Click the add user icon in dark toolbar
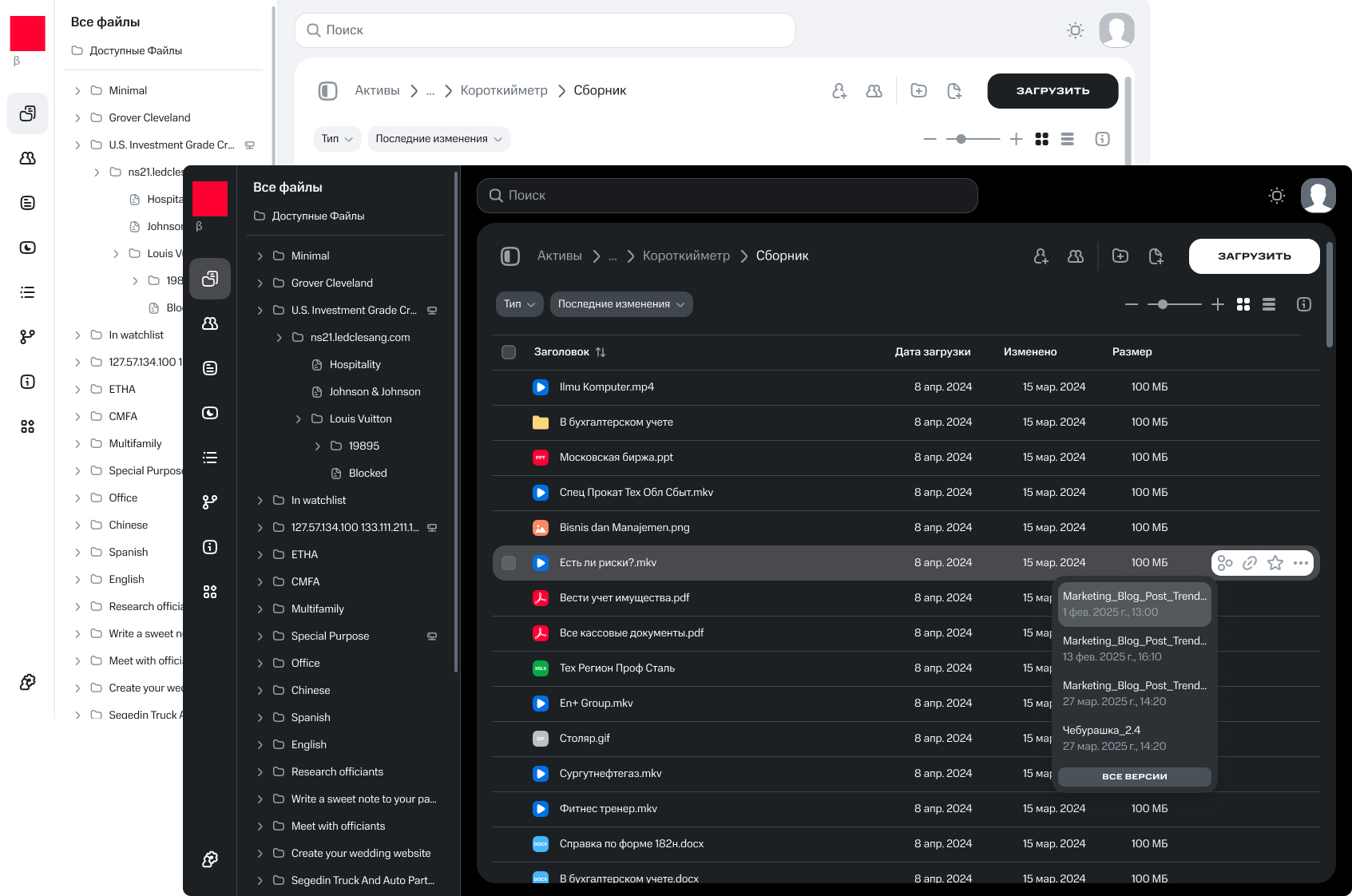Viewport: 1352px width, 896px height. coord(1041,256)
